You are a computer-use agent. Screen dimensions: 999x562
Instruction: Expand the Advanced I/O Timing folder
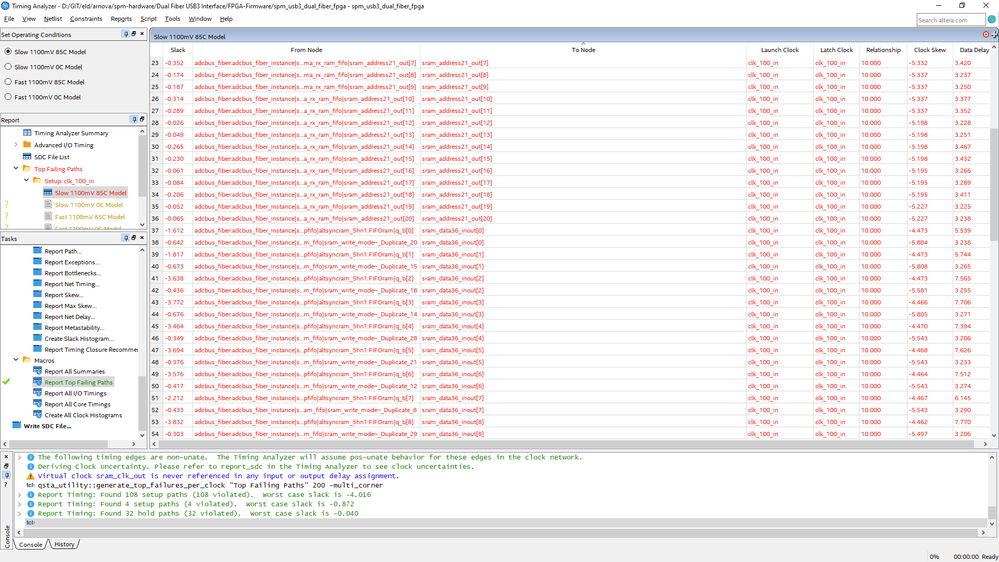pyautogui.click(x=16, y=145)
